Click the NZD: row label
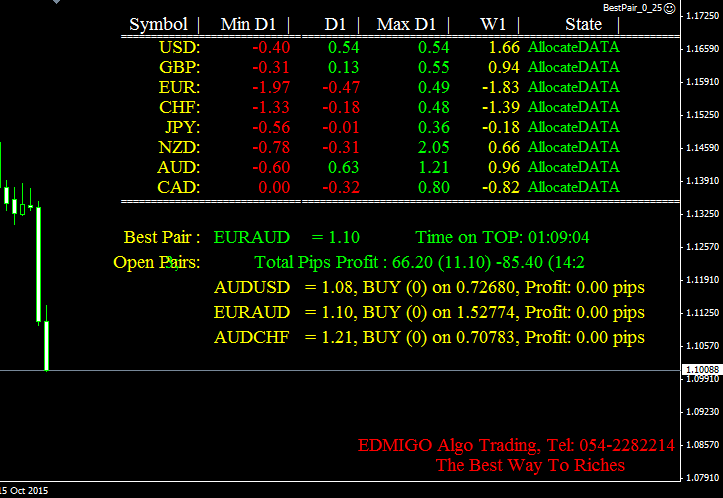723x498 pixels. [179, 148]
